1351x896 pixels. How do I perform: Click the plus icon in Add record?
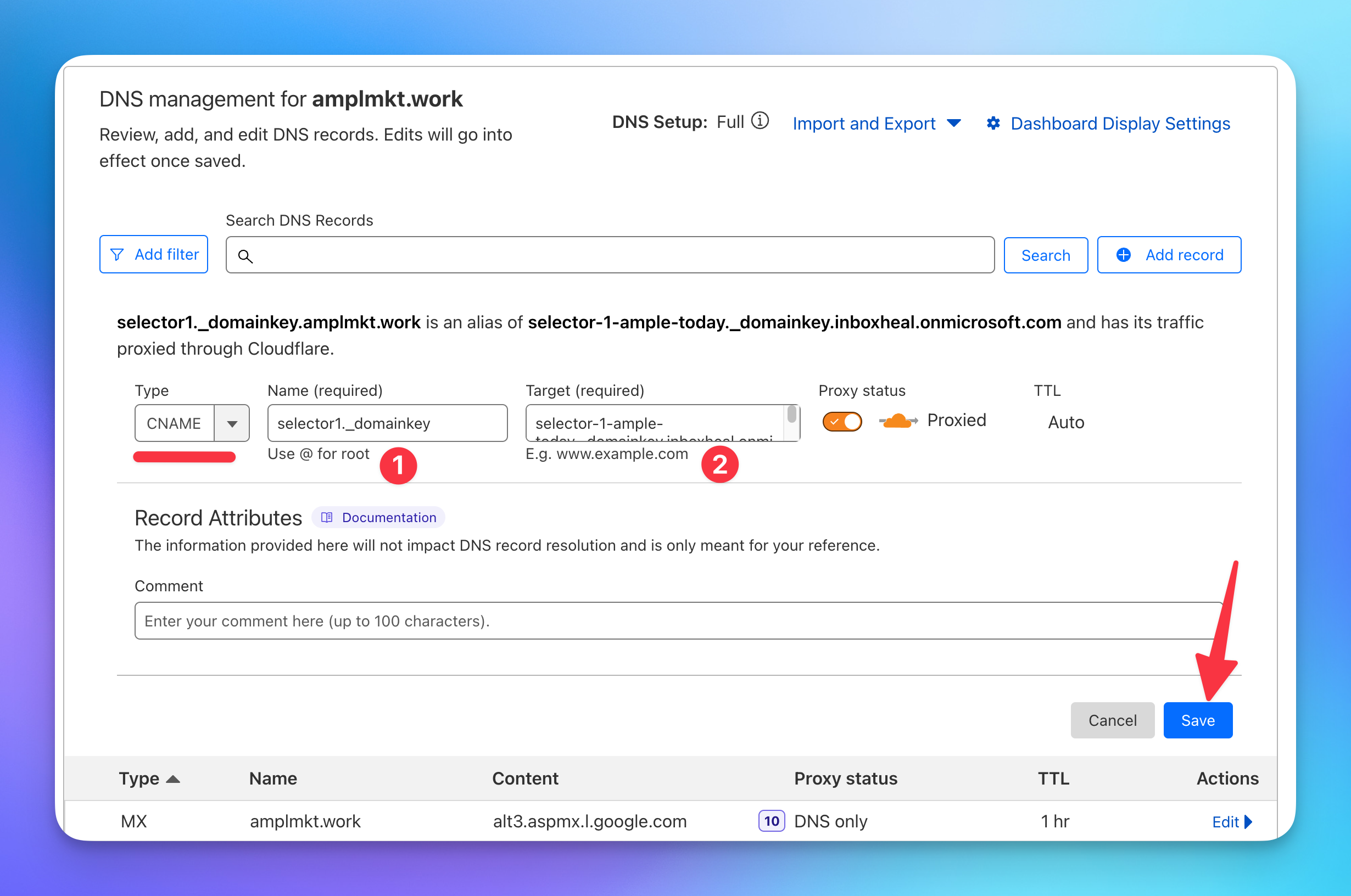[1124, 255]
